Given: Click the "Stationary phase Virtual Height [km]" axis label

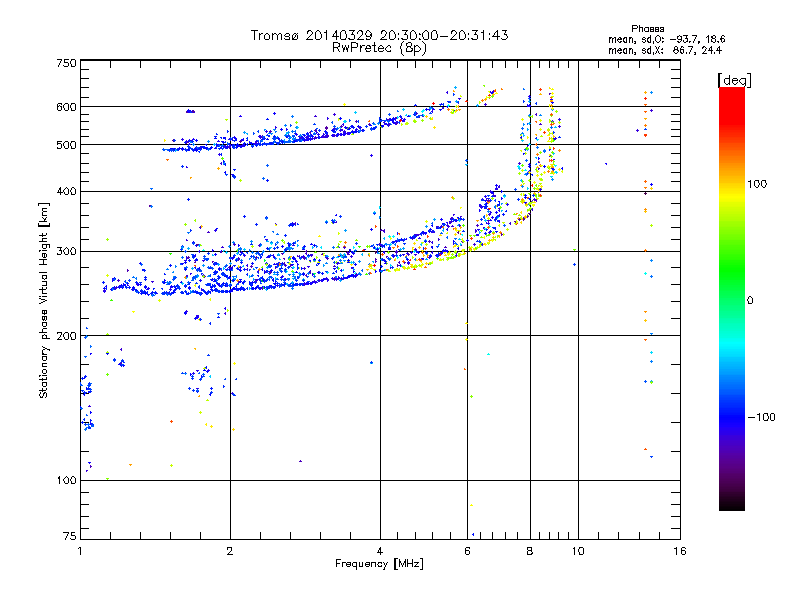Looking at the screenshot, I should pos(43,300).
